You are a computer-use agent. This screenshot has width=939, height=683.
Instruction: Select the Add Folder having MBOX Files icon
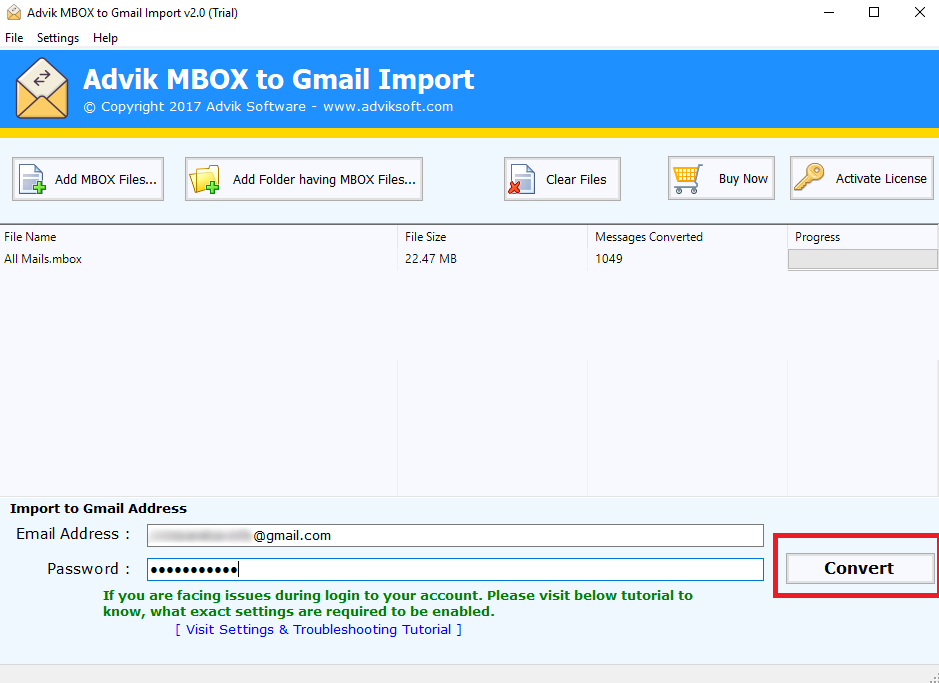point(205,177)
